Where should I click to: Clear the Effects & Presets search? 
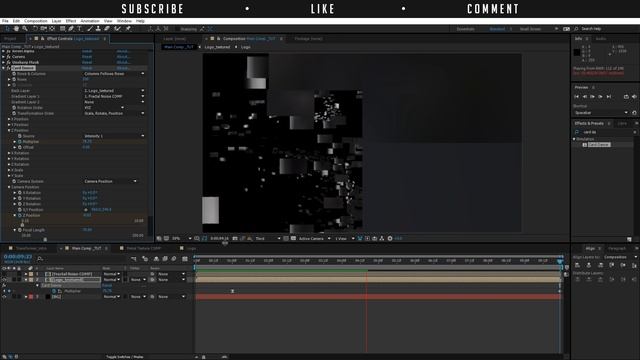coord(634,132)
